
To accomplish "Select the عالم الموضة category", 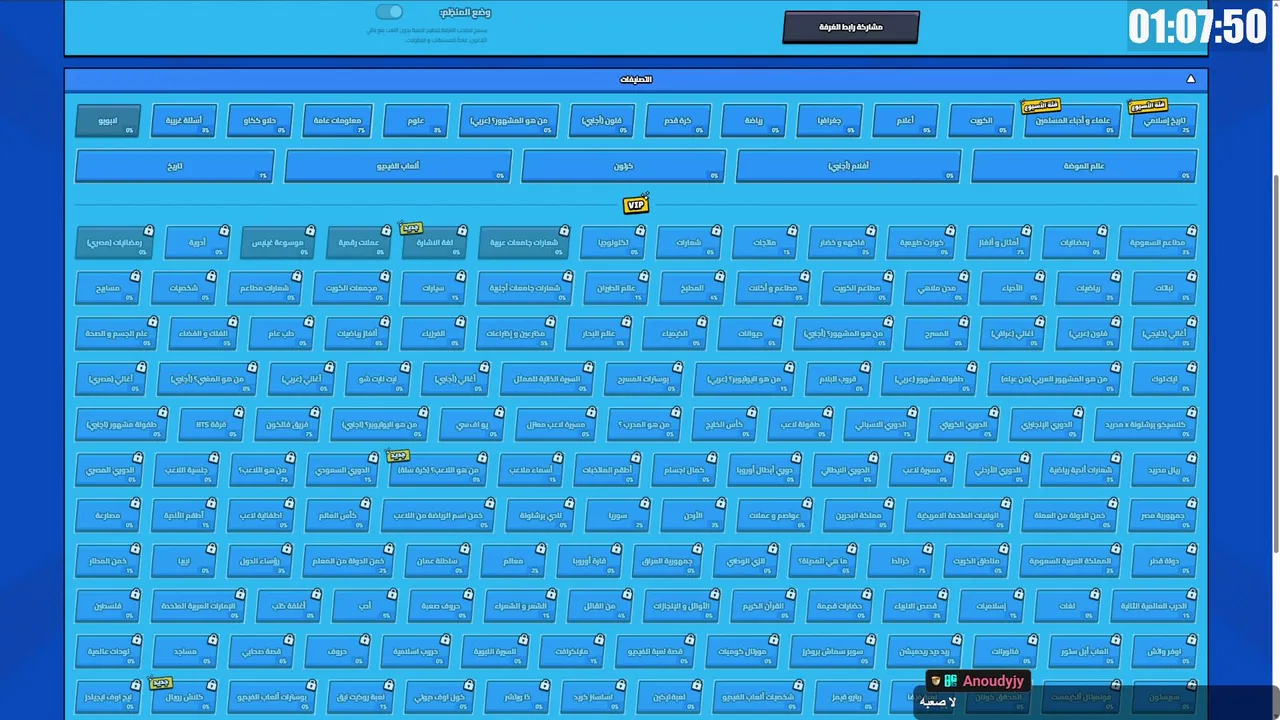I will point(1084,166).
